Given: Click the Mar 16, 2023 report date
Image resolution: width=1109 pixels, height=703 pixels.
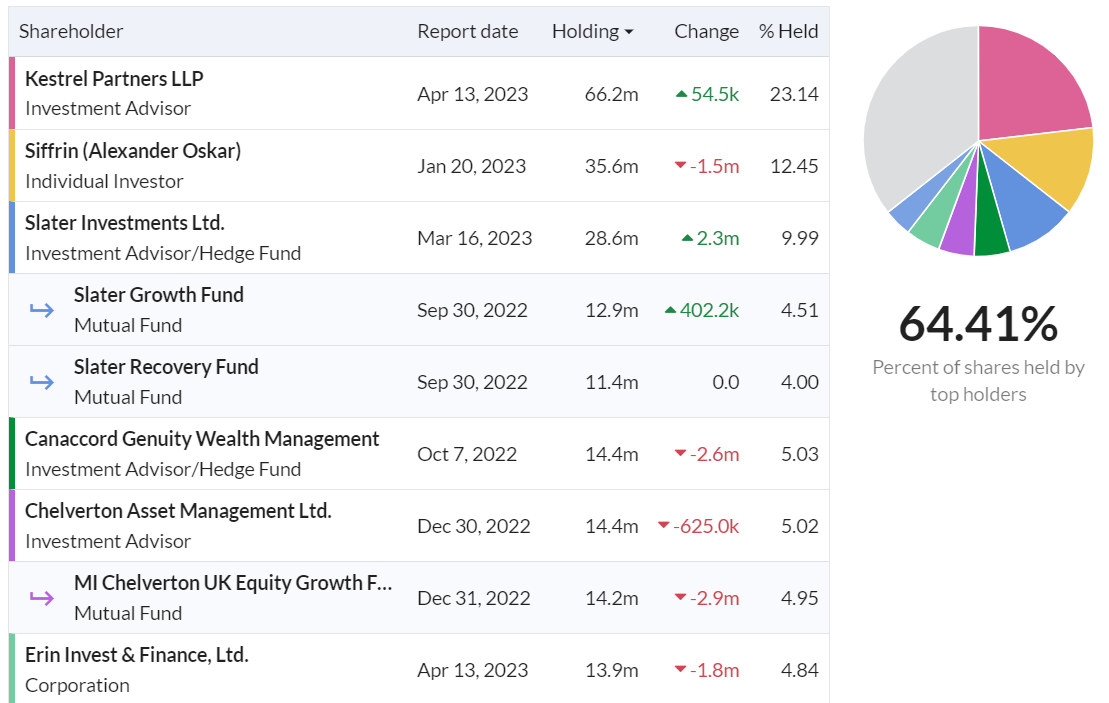Looking at the screenshot, I should pos(475,238).
